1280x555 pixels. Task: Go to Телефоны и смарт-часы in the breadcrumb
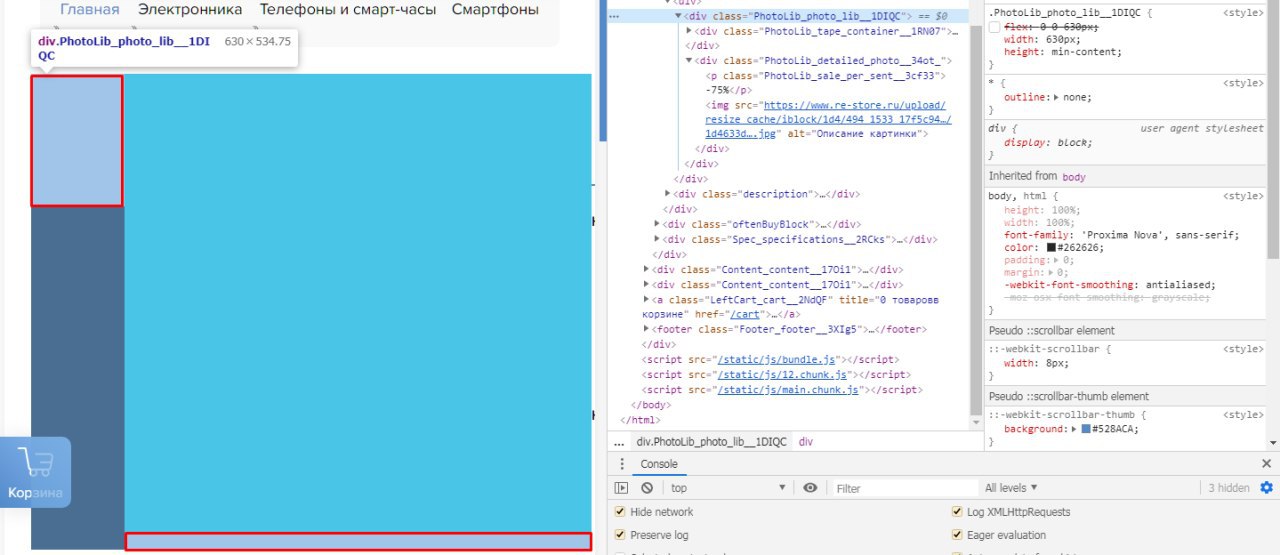(347, 9)
